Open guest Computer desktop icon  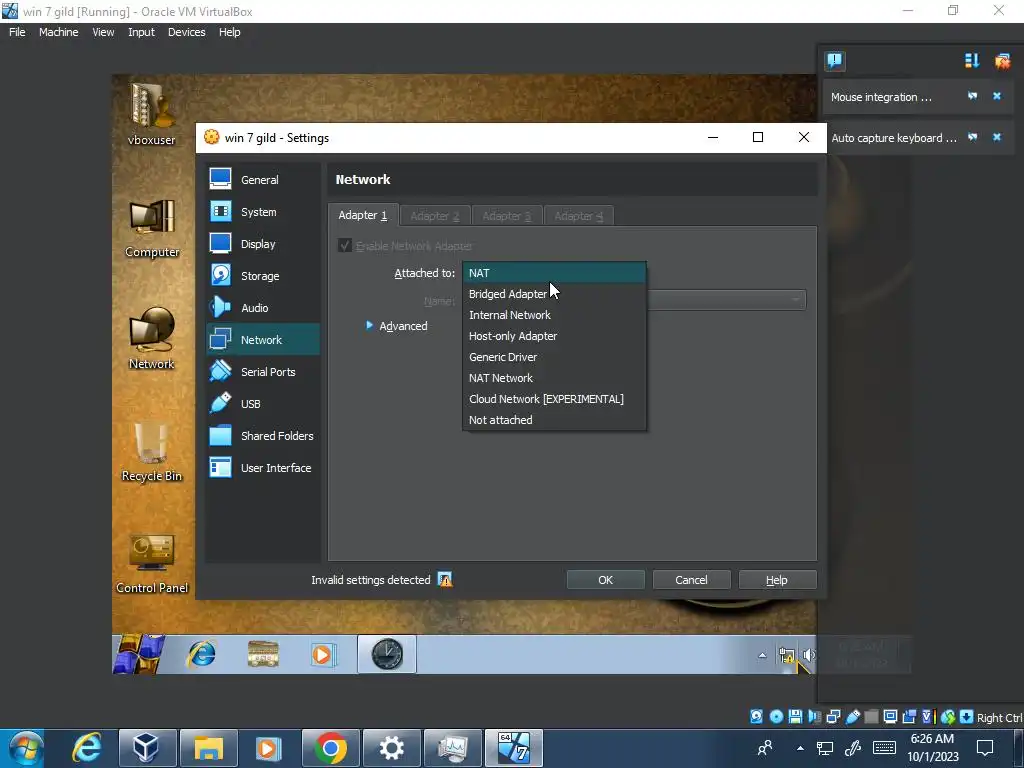[152, 229]
